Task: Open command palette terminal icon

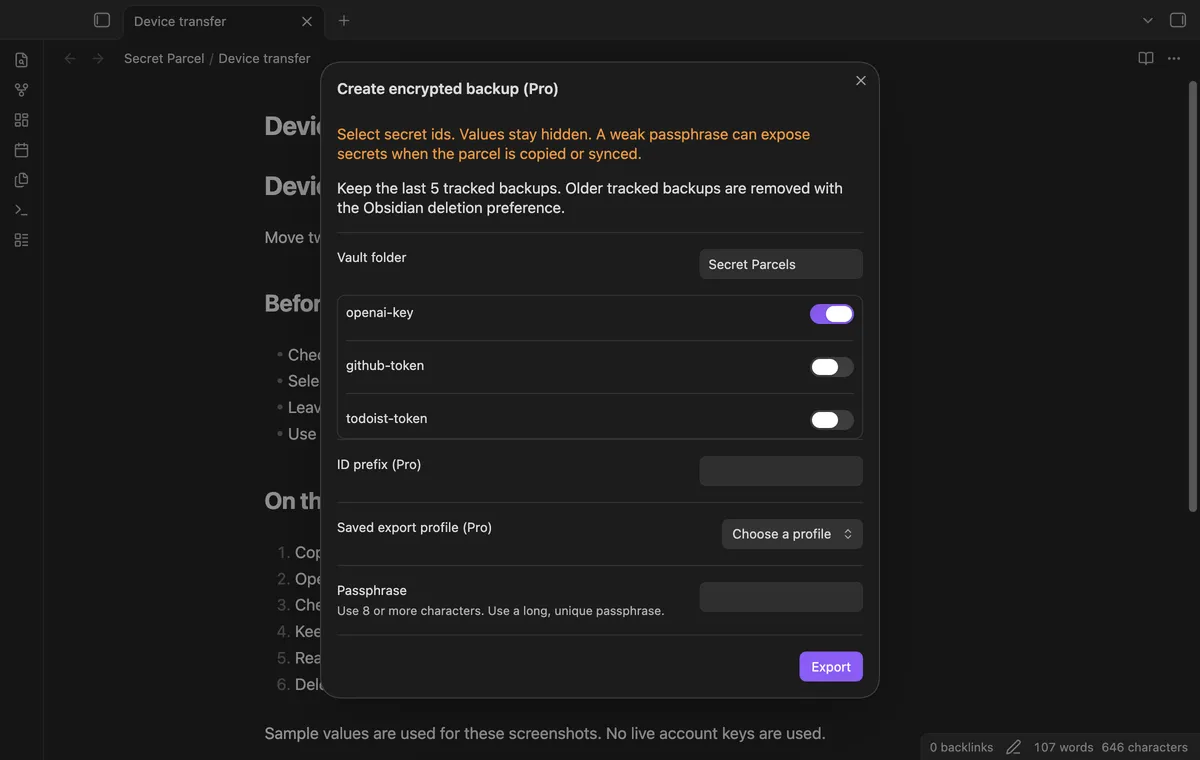Action: coord(21,210)
